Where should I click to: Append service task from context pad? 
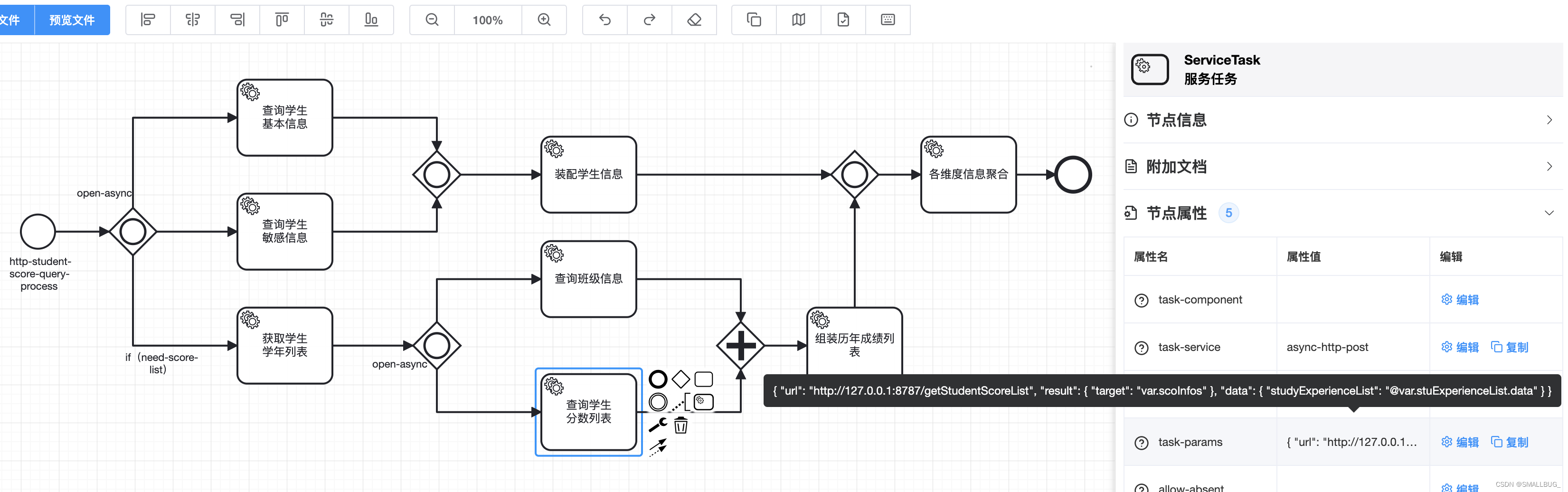pyautogui.click(x=704, y=402)
